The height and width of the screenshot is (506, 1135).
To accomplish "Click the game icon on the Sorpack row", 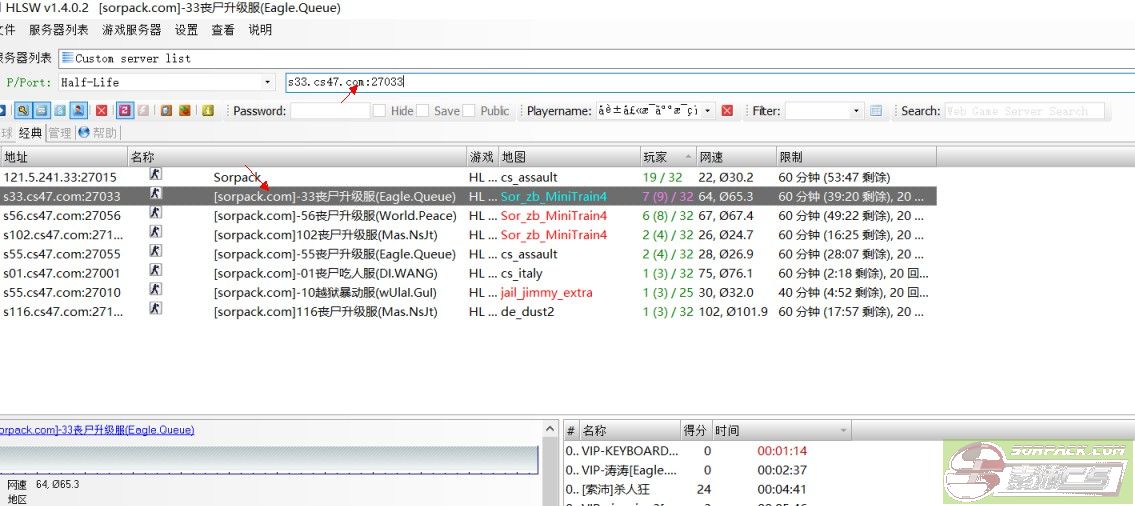I will point(155,174).
